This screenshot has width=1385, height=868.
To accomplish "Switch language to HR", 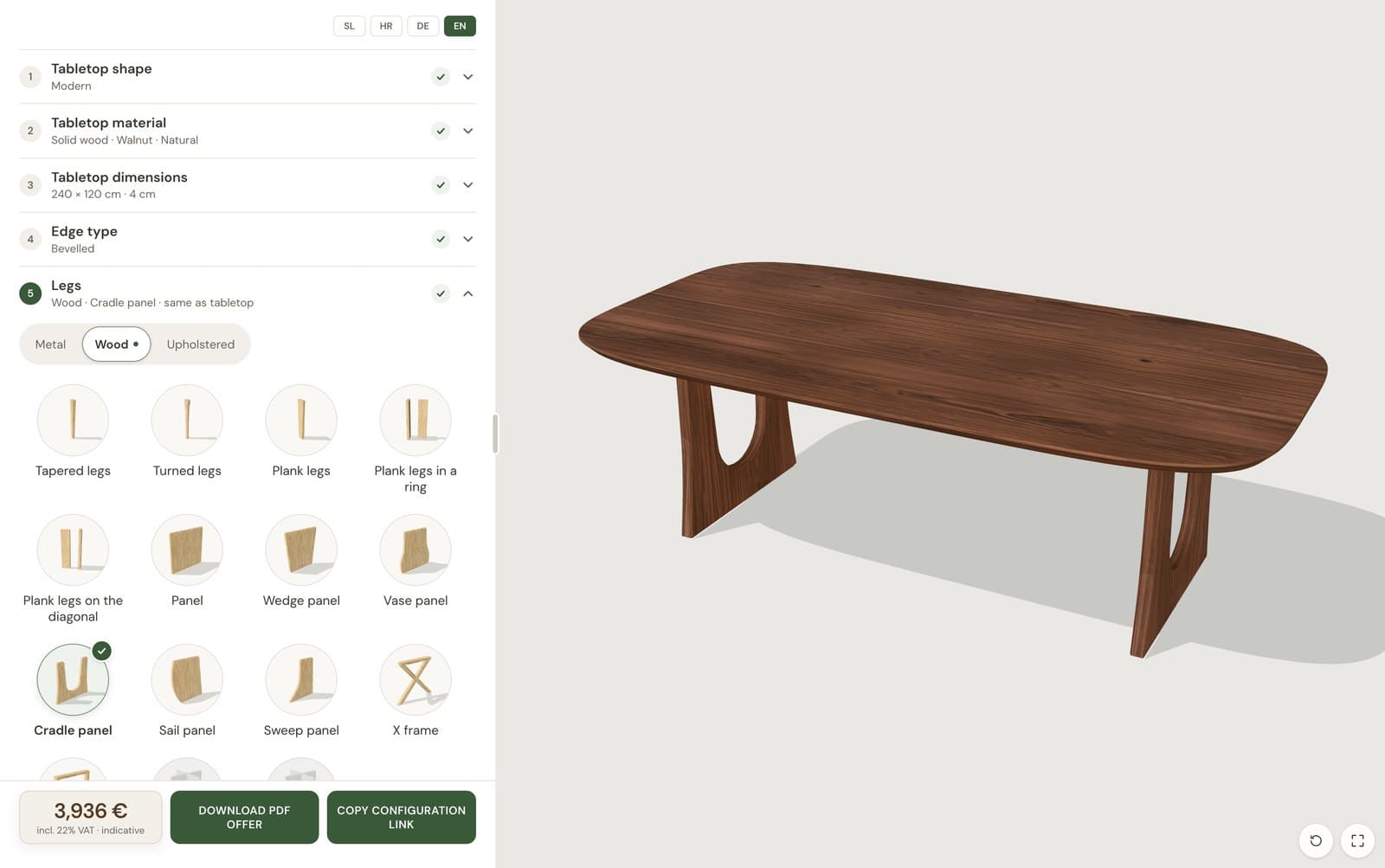I will point(386,26).
